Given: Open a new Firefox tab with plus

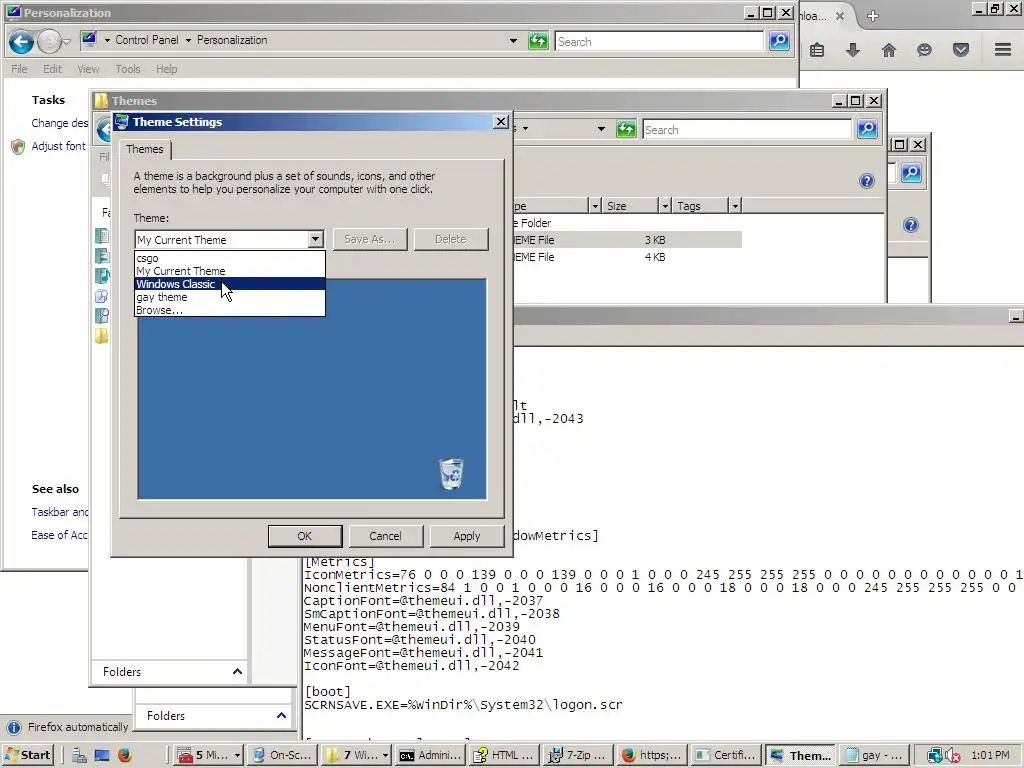Looking at the screenshot, I should pos(872,16).
